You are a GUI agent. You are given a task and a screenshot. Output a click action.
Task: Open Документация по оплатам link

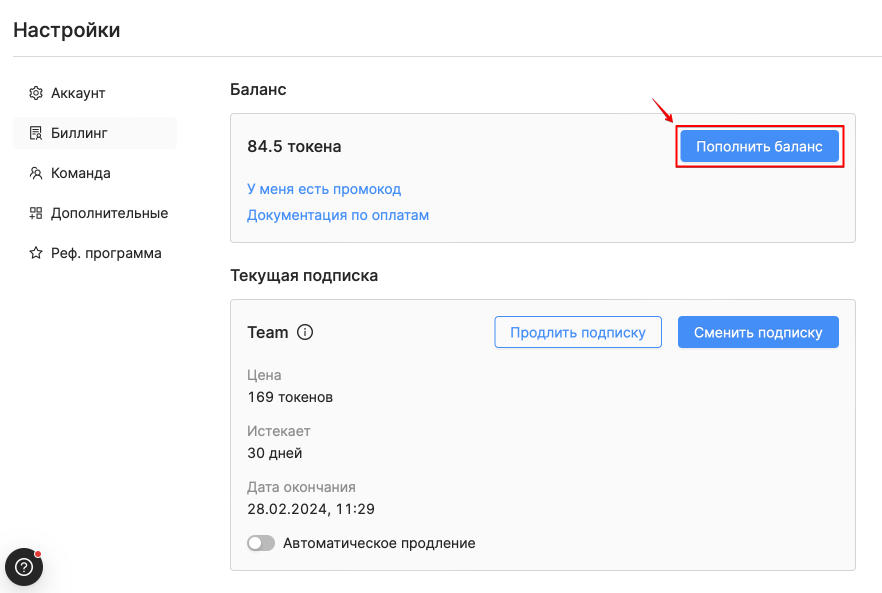(x=338, y=215)
